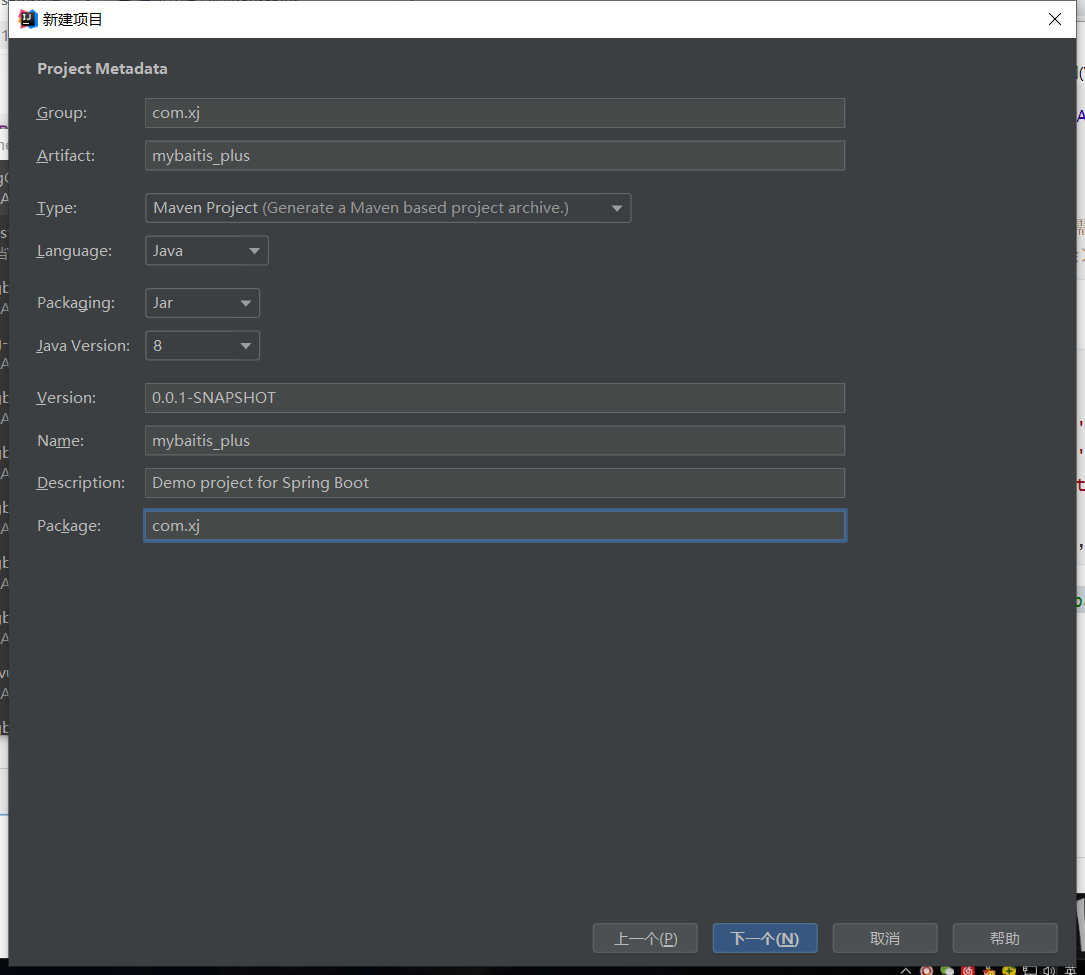The height and width of the screenshot is (975, 1085).
Task: Click into the Group field containing com.xj
Action: point(495,113)
